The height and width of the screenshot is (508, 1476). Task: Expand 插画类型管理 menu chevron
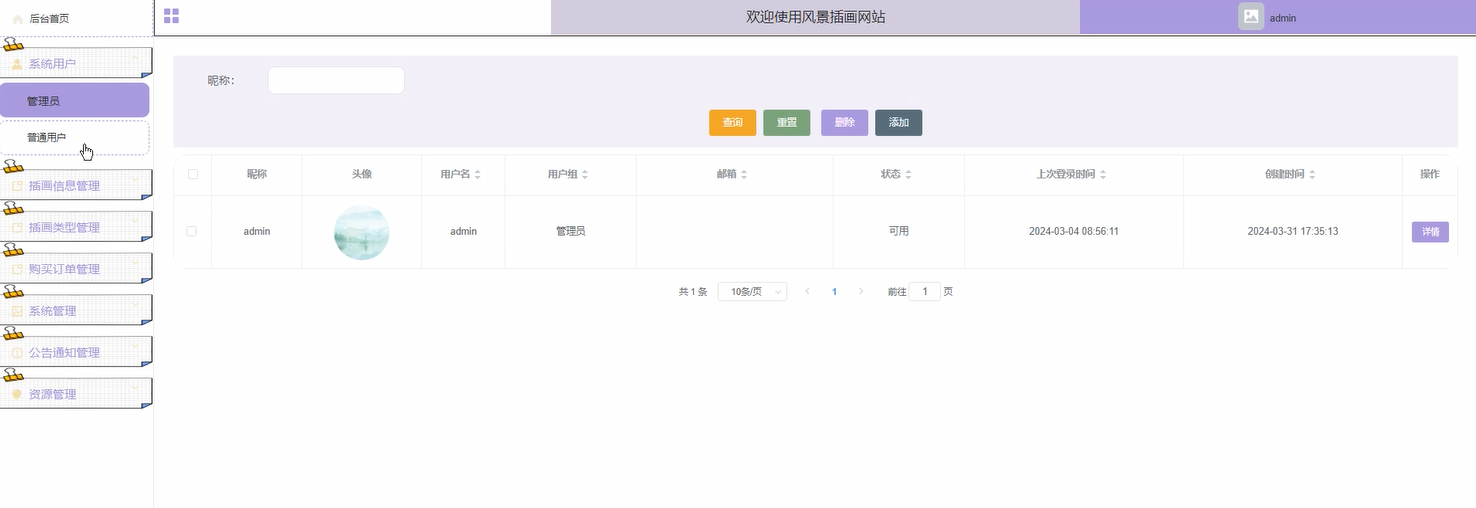click(x=136, y=223)
